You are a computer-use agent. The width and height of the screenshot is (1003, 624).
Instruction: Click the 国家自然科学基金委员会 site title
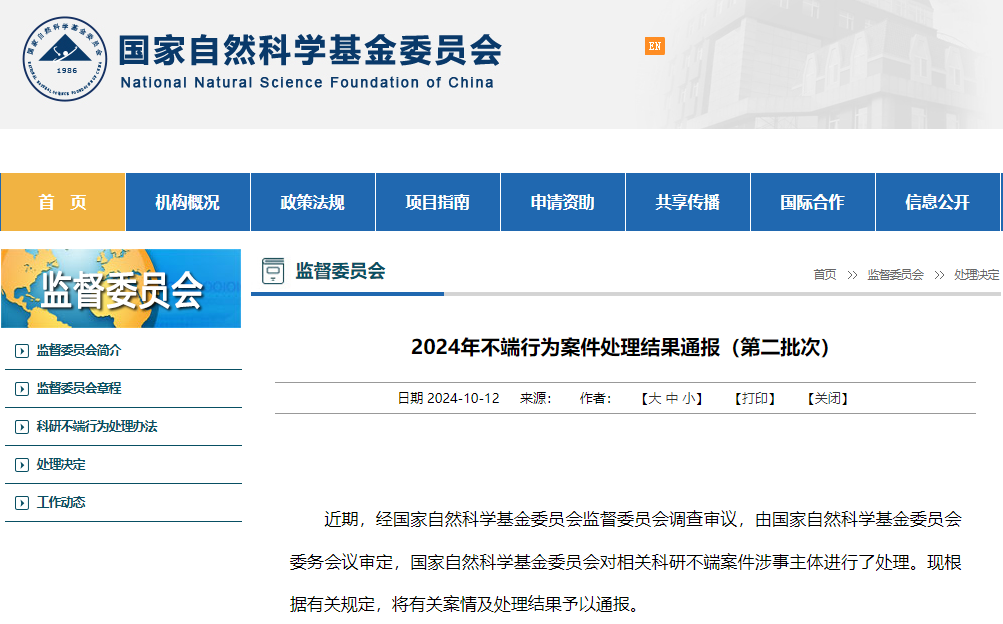310,50
